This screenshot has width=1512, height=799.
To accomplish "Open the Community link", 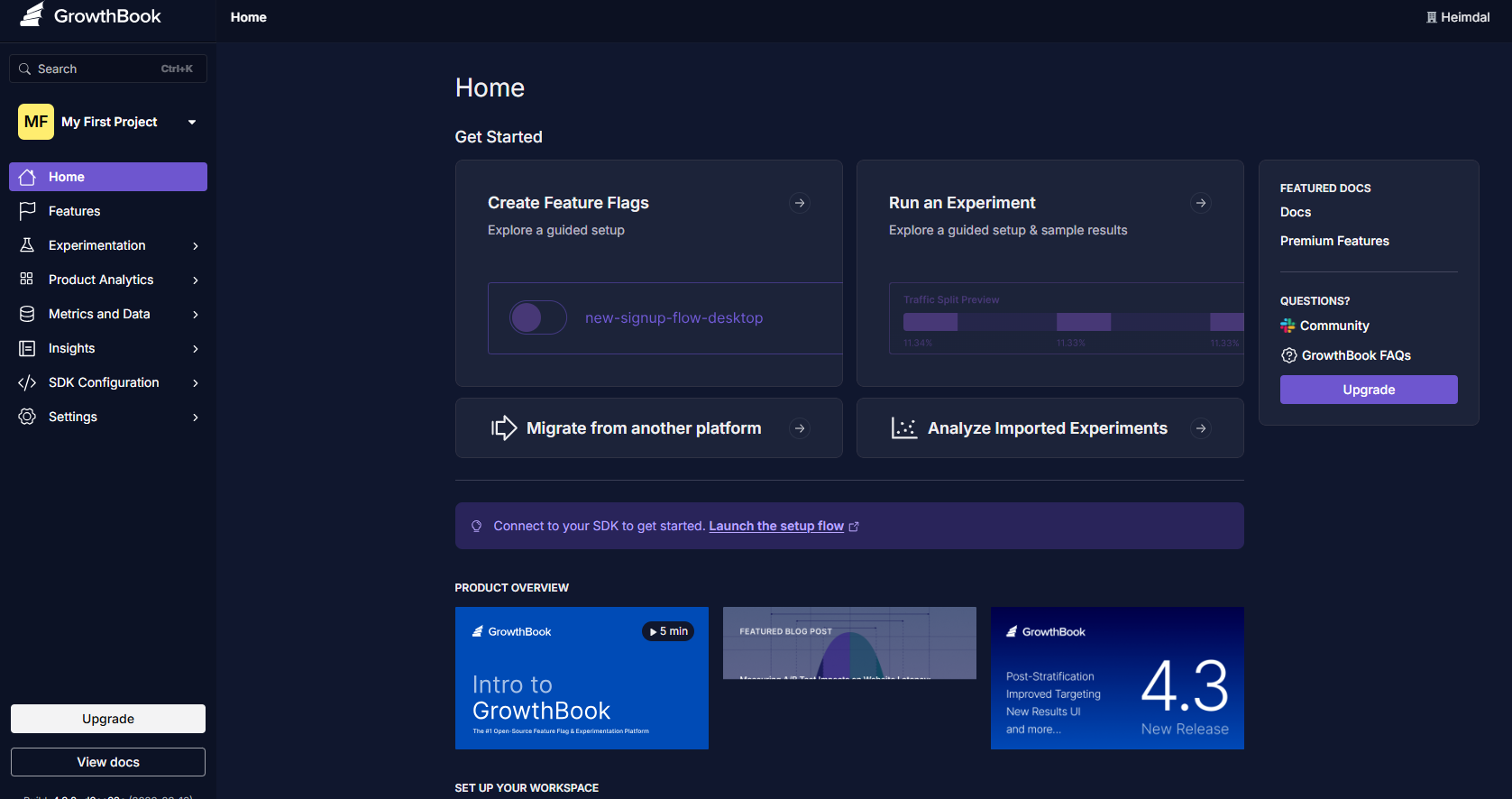I will pos(1334,326).
